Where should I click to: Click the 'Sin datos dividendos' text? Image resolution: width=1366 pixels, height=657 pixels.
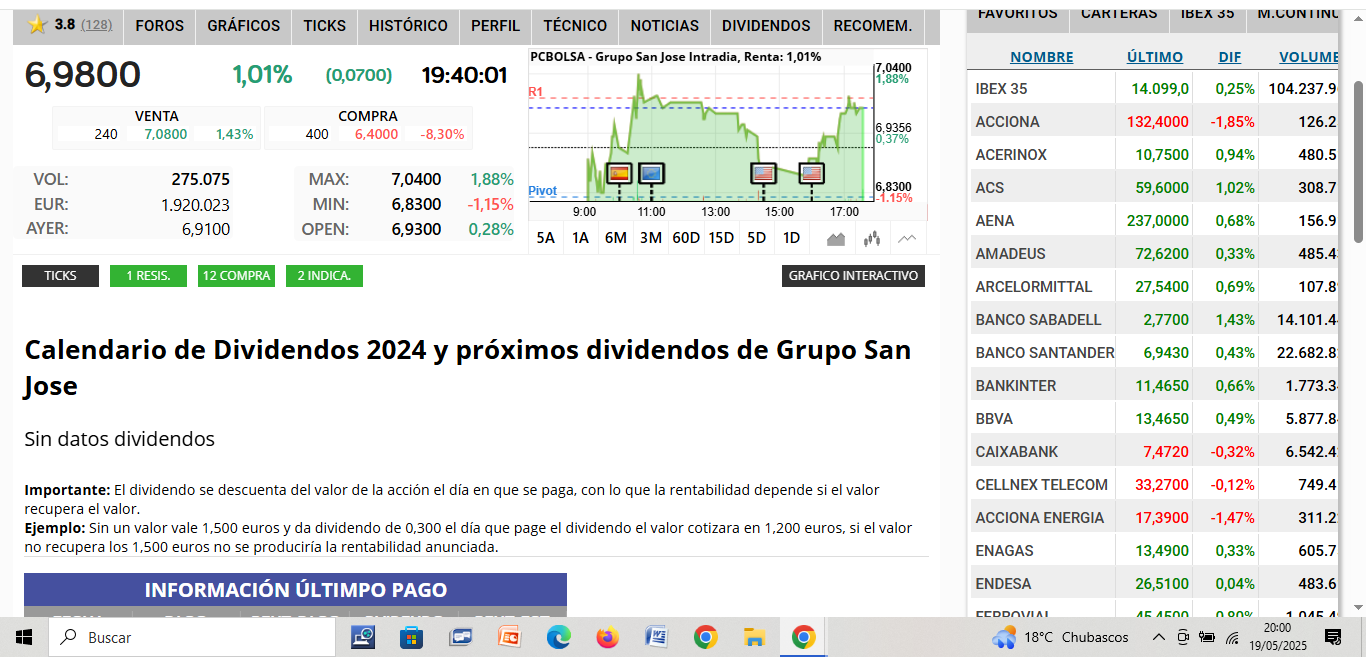[119, 439]
